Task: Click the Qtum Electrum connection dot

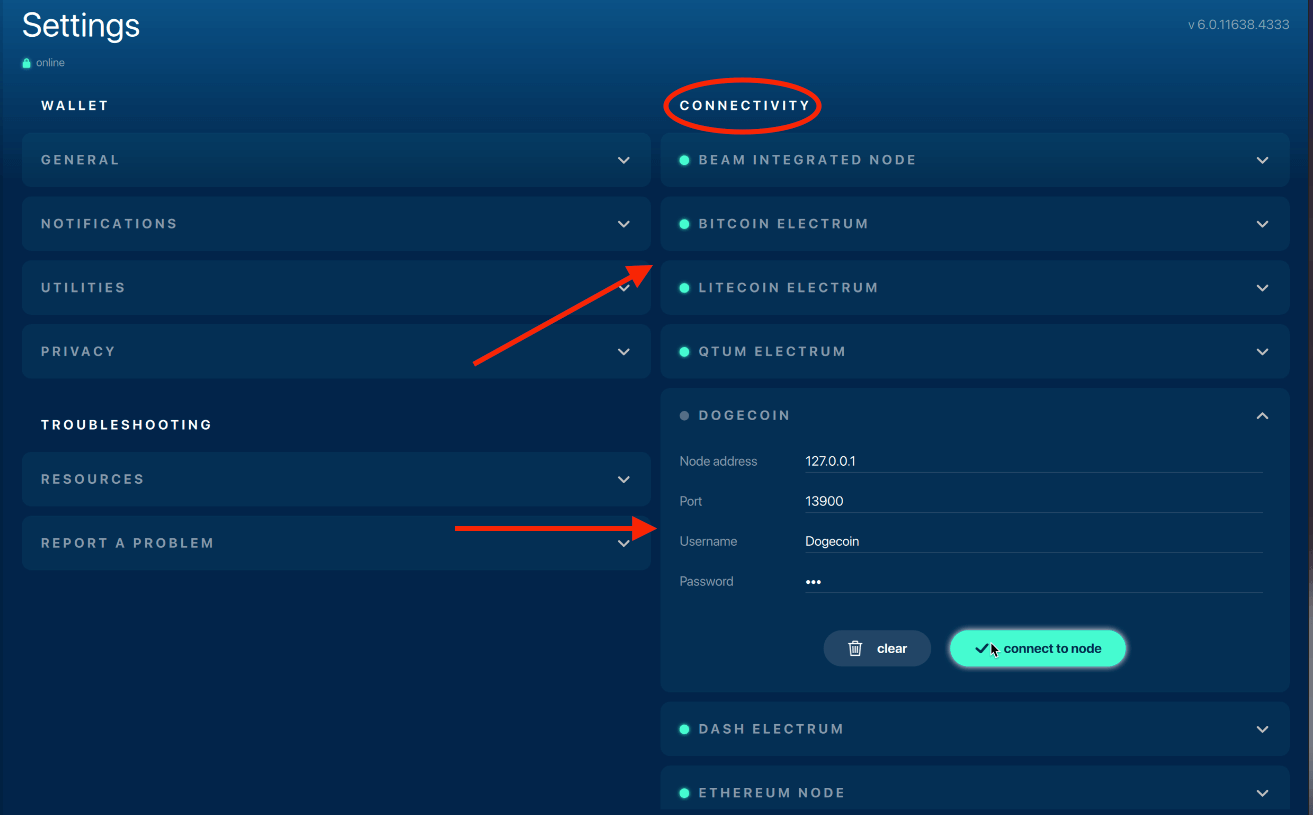Action: [684, 351]
